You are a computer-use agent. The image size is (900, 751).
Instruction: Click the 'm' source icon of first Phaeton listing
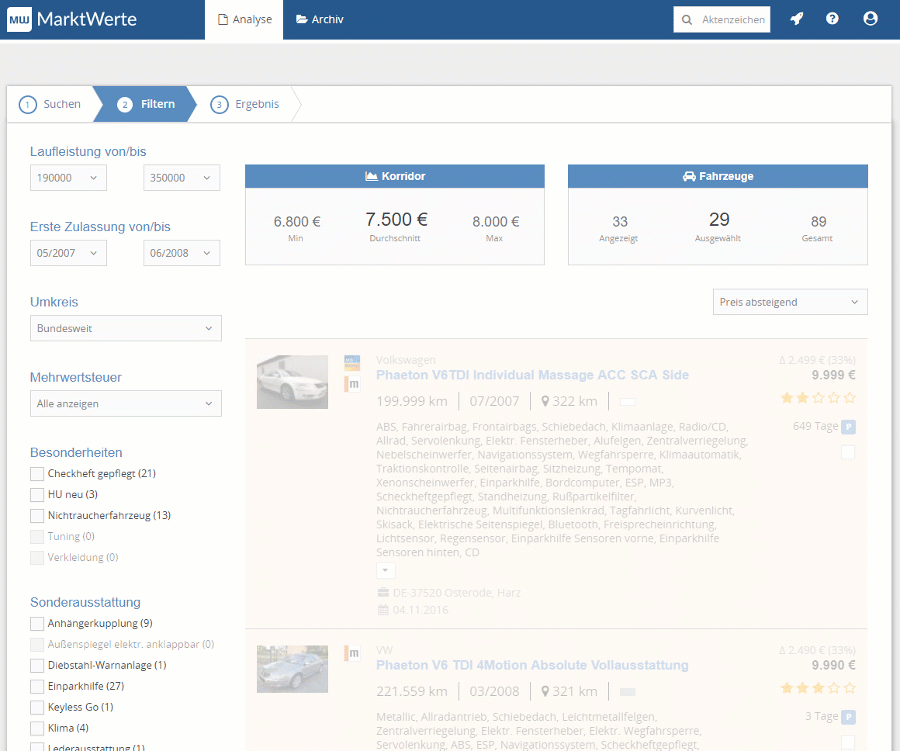pyautogui.click(x=352, y=384)
